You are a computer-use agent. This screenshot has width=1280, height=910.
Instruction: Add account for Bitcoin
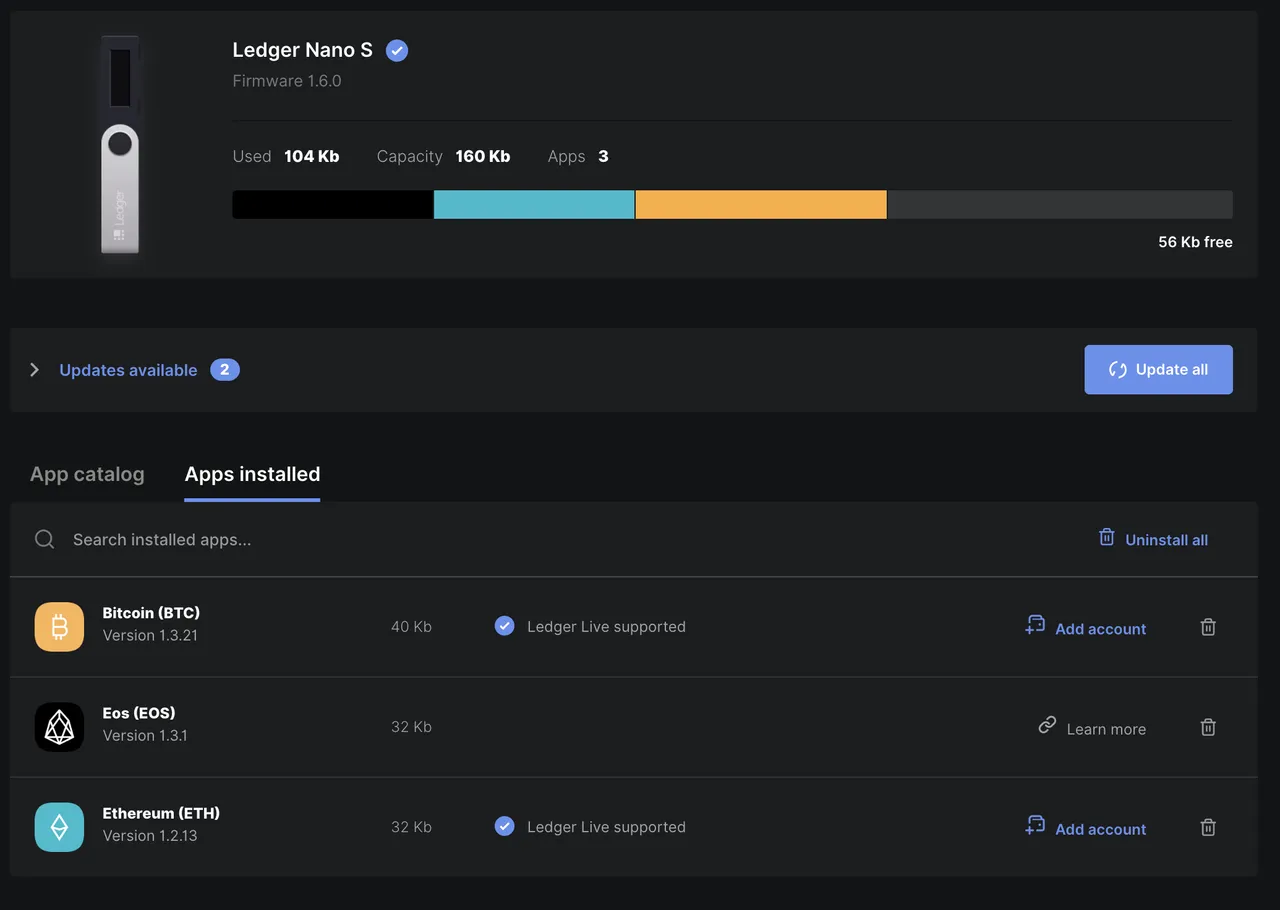pos(1085,627)
